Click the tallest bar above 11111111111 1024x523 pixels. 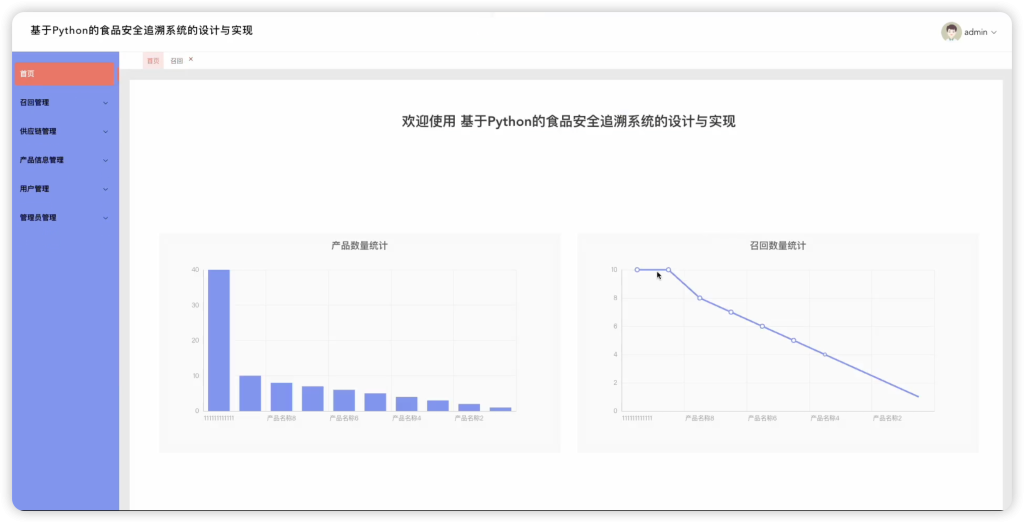pos(219,340)
